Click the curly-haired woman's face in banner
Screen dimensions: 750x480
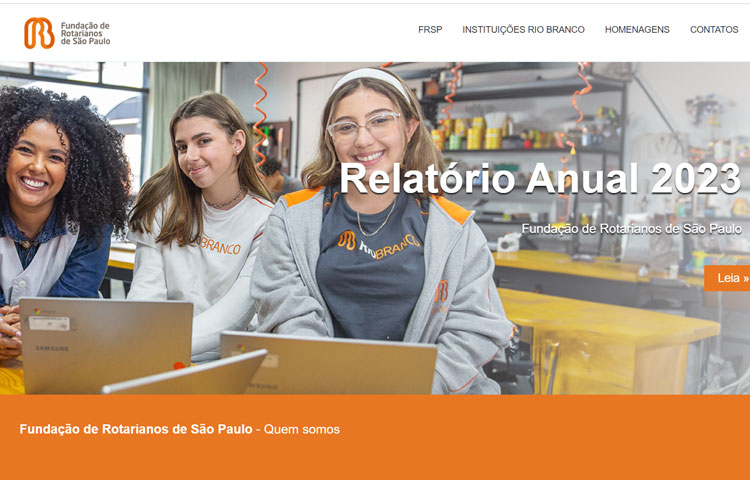(x=37, y=165)
